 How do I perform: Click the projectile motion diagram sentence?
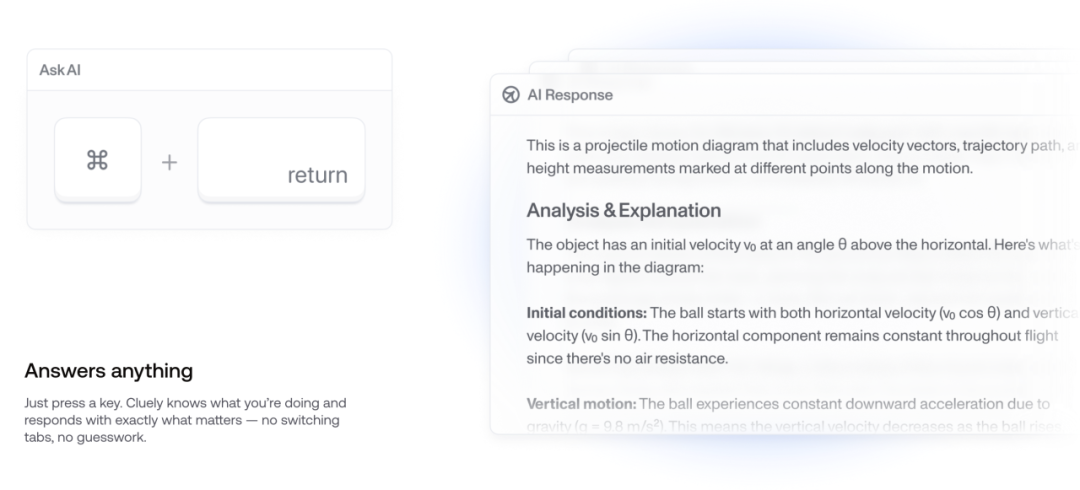(x=801, y=156)
